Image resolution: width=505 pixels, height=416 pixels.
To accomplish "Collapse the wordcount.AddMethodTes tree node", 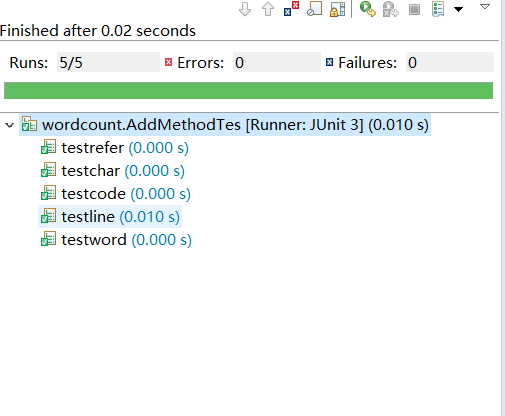I will pyautogui.click(x=10, y=125).
